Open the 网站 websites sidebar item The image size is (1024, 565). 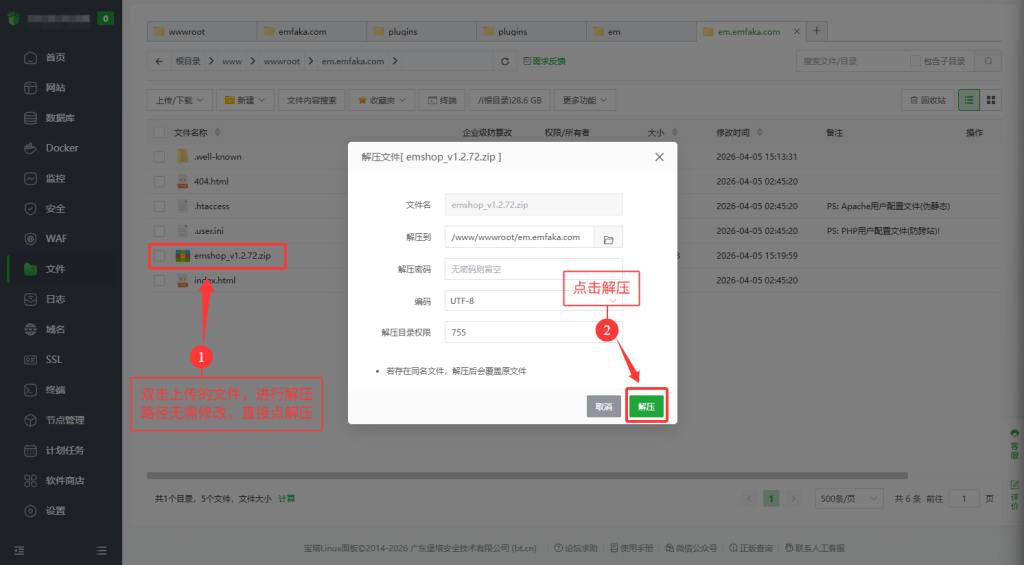point(56,88)
